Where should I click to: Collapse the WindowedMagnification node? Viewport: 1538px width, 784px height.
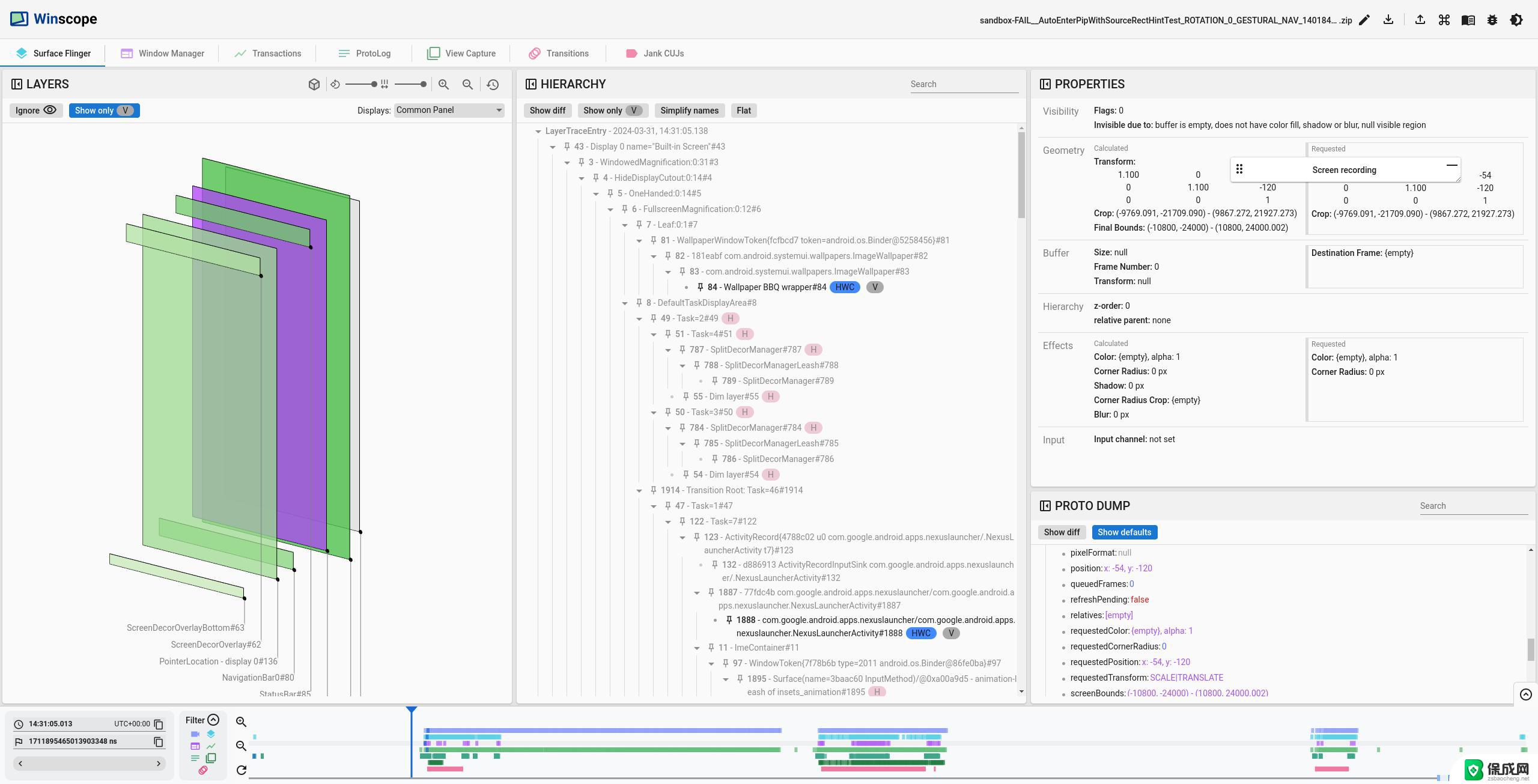(x=567, y=162)
